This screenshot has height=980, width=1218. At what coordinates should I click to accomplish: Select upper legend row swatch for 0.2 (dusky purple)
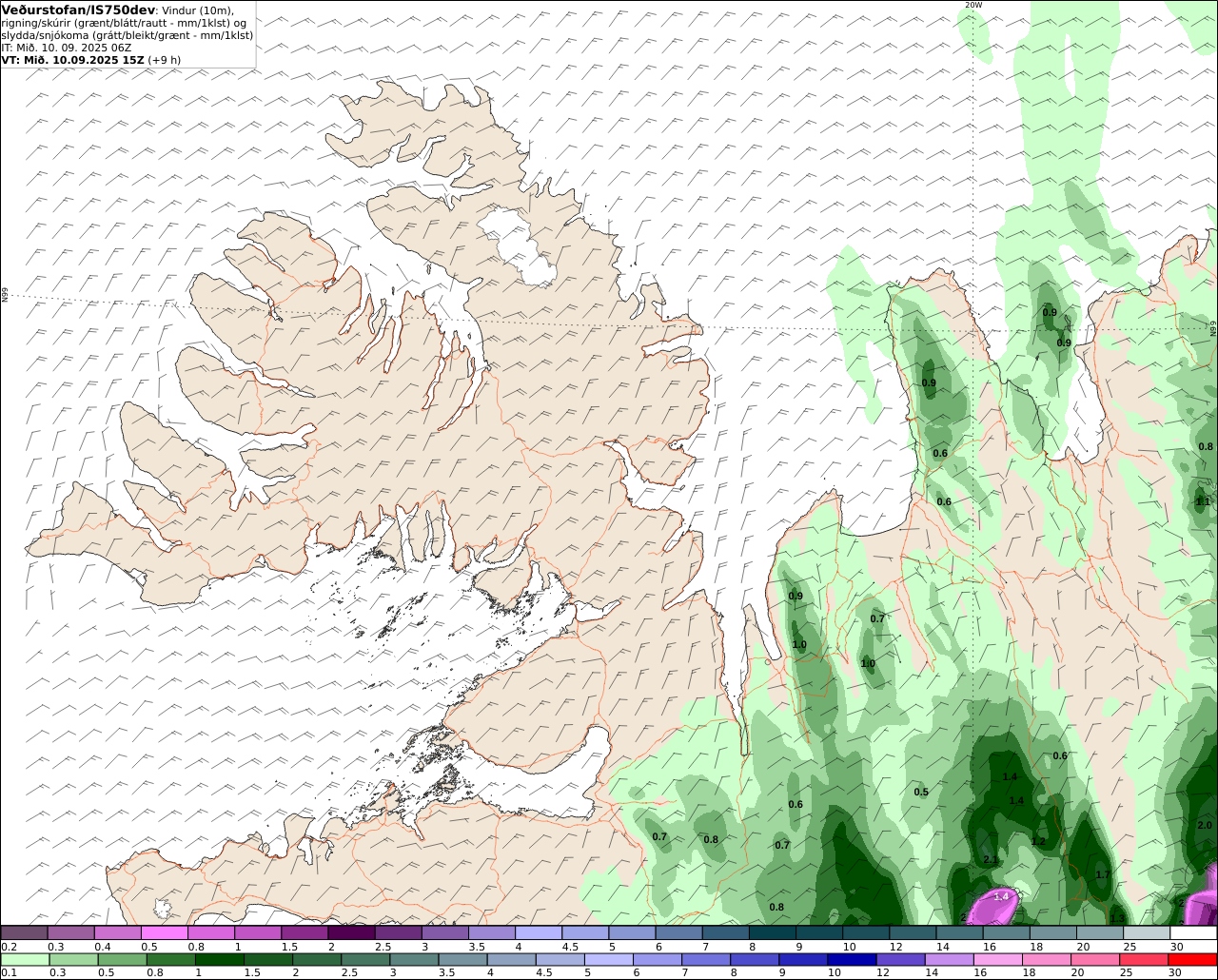point(24,933)
